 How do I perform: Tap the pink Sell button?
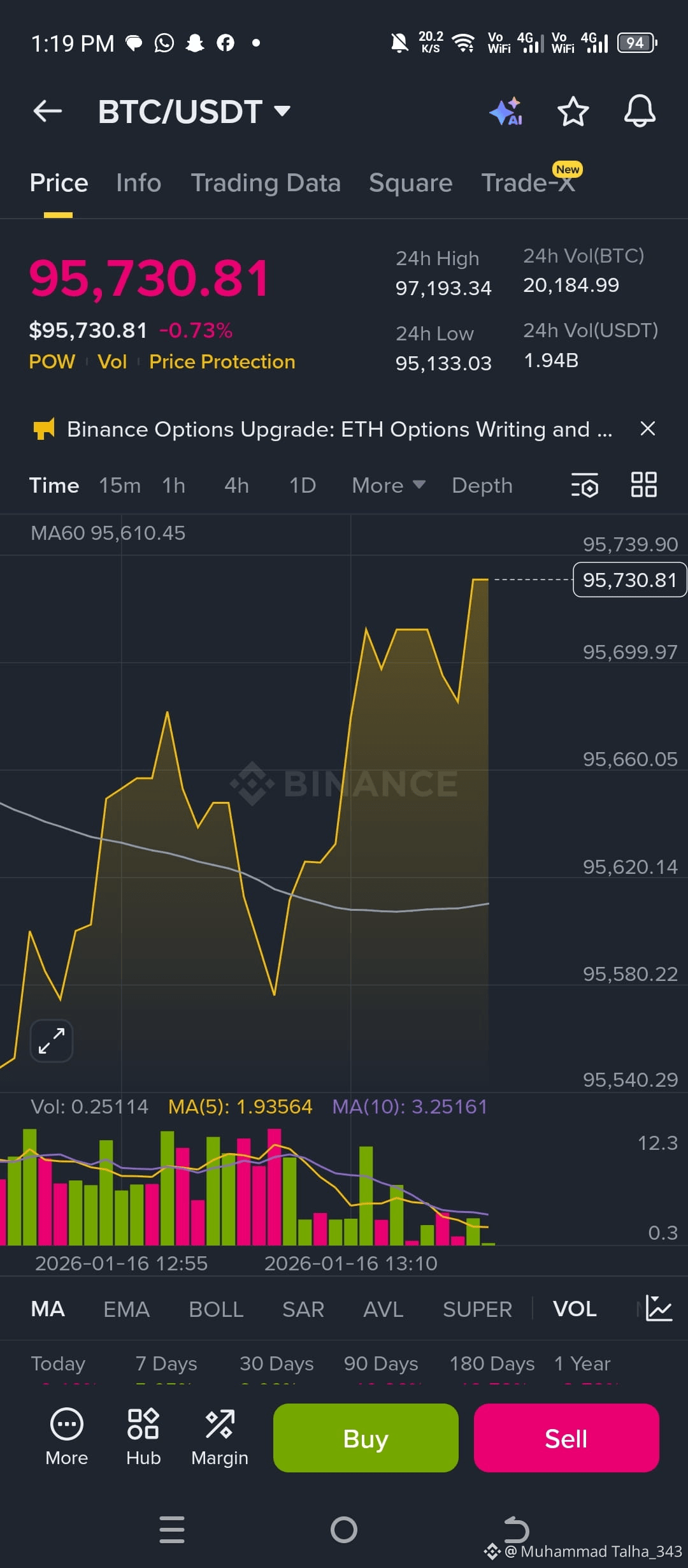566,1438
